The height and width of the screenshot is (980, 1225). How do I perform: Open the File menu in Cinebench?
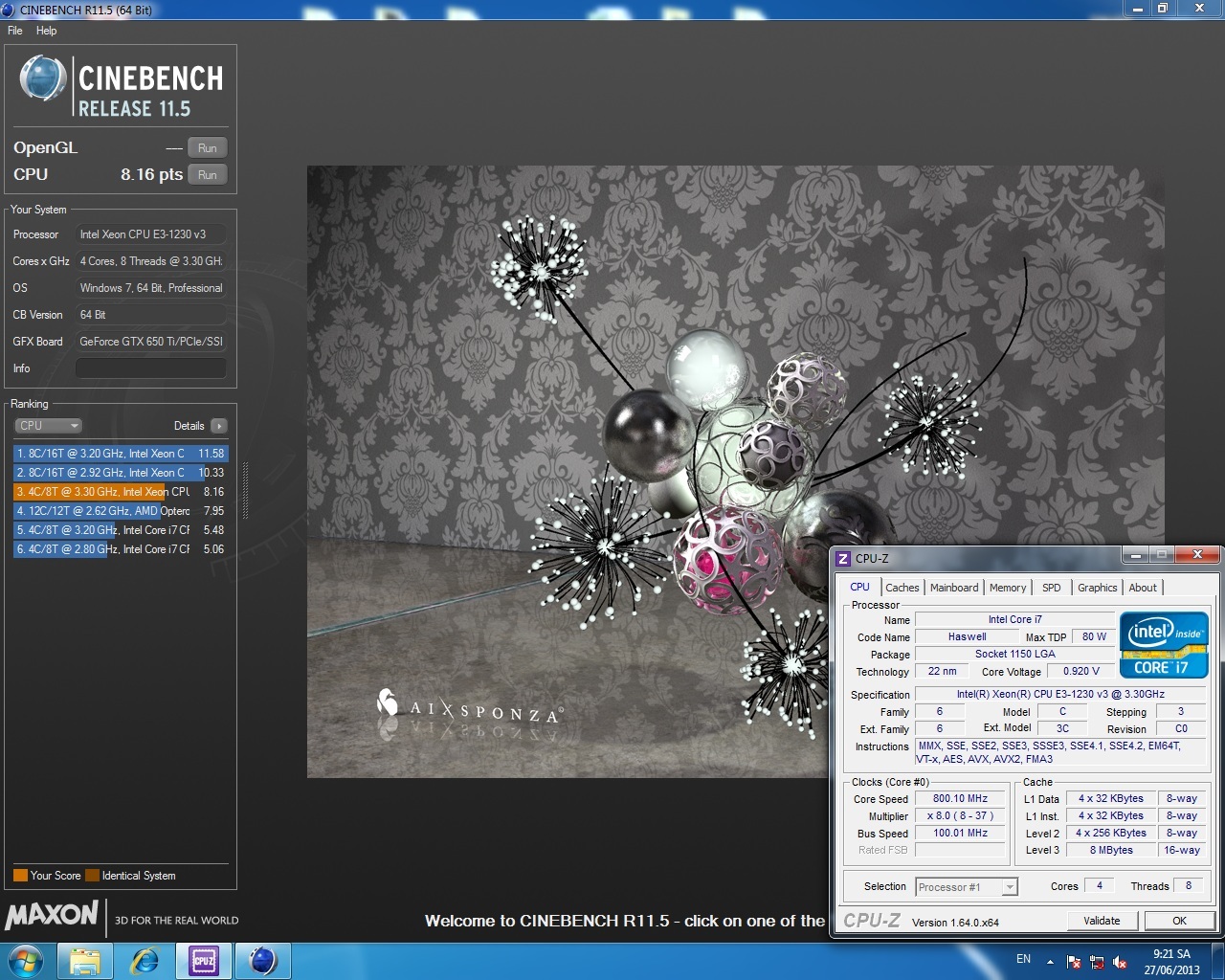(x=14, y=31)
